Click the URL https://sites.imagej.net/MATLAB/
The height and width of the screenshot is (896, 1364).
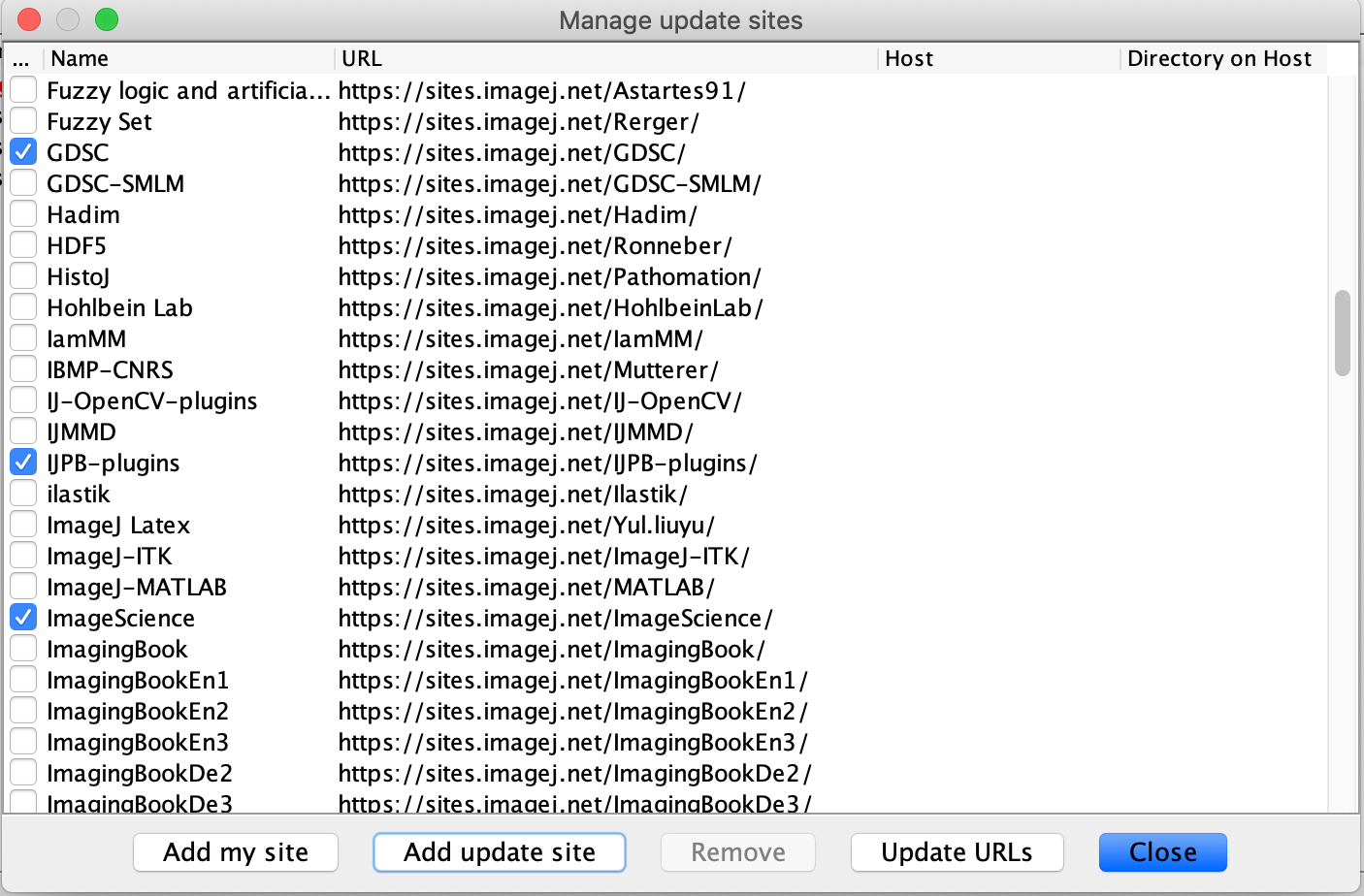pos(527,587)
